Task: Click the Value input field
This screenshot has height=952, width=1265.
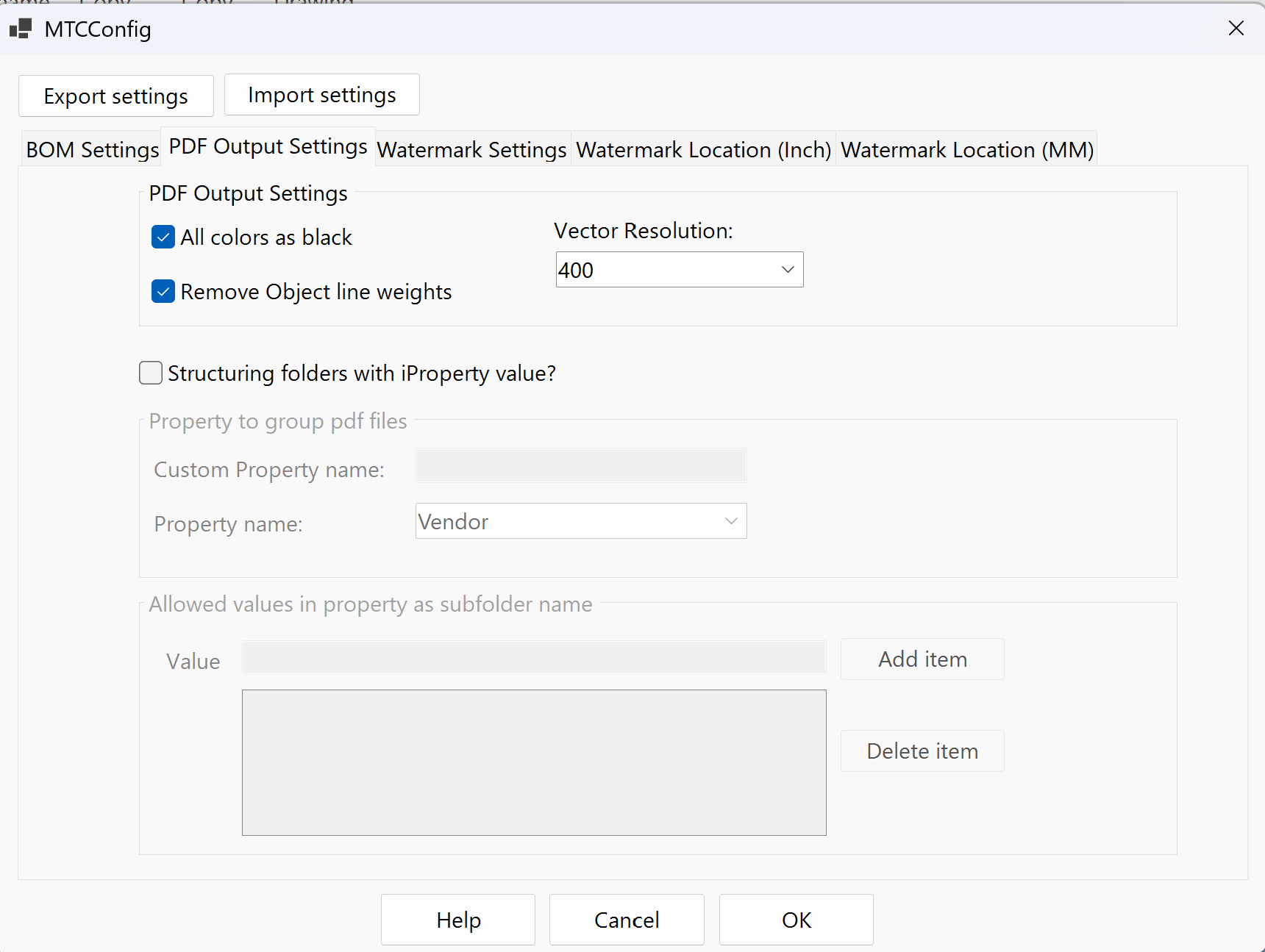Action: click(x=534, y=657)
